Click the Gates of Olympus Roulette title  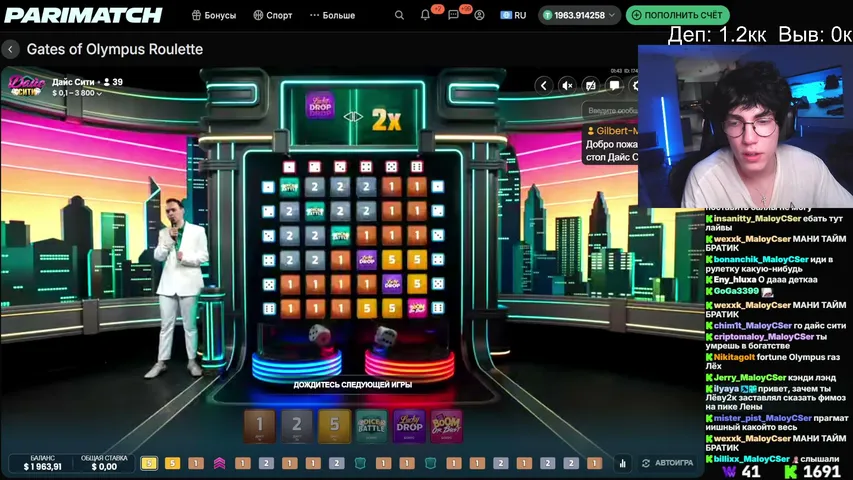click(x=115, y=50)
